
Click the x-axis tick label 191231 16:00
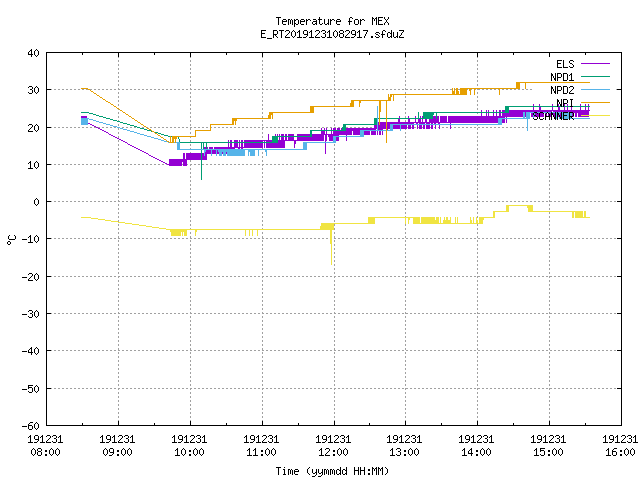pyautogui.click(x=620, y=446)
